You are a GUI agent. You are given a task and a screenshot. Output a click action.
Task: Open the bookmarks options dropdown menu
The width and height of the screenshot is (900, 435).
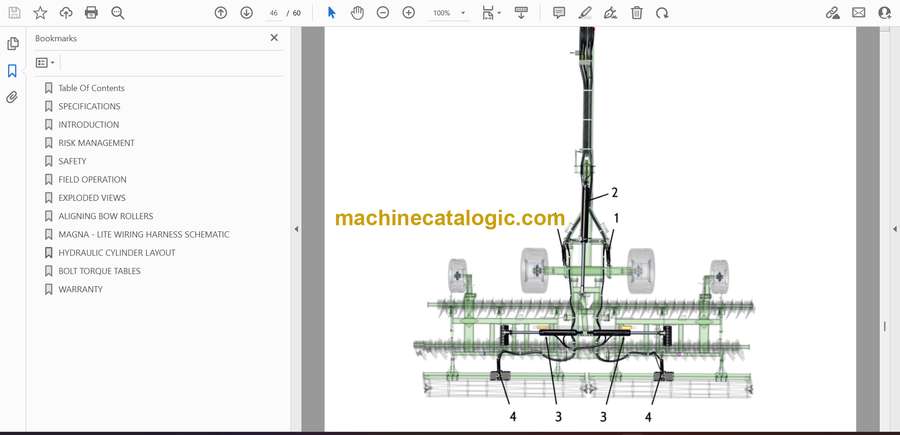45,63
